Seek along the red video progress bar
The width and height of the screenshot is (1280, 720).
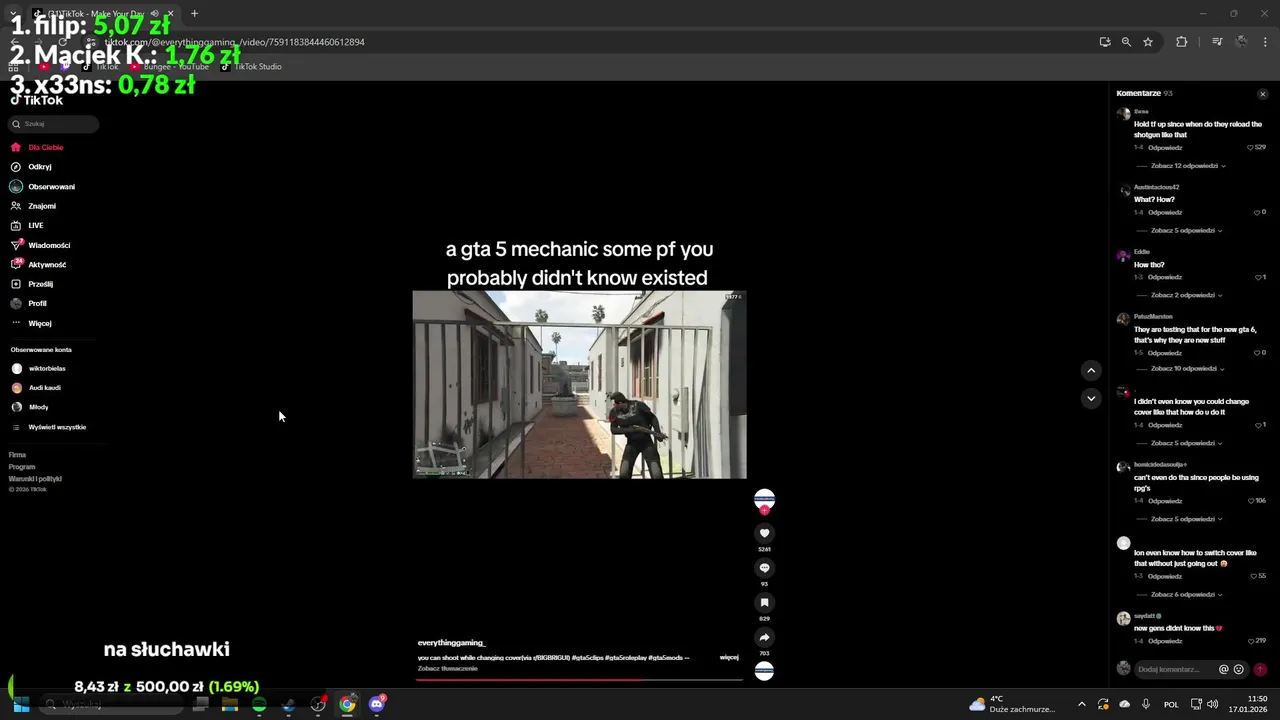click(579, 679)
